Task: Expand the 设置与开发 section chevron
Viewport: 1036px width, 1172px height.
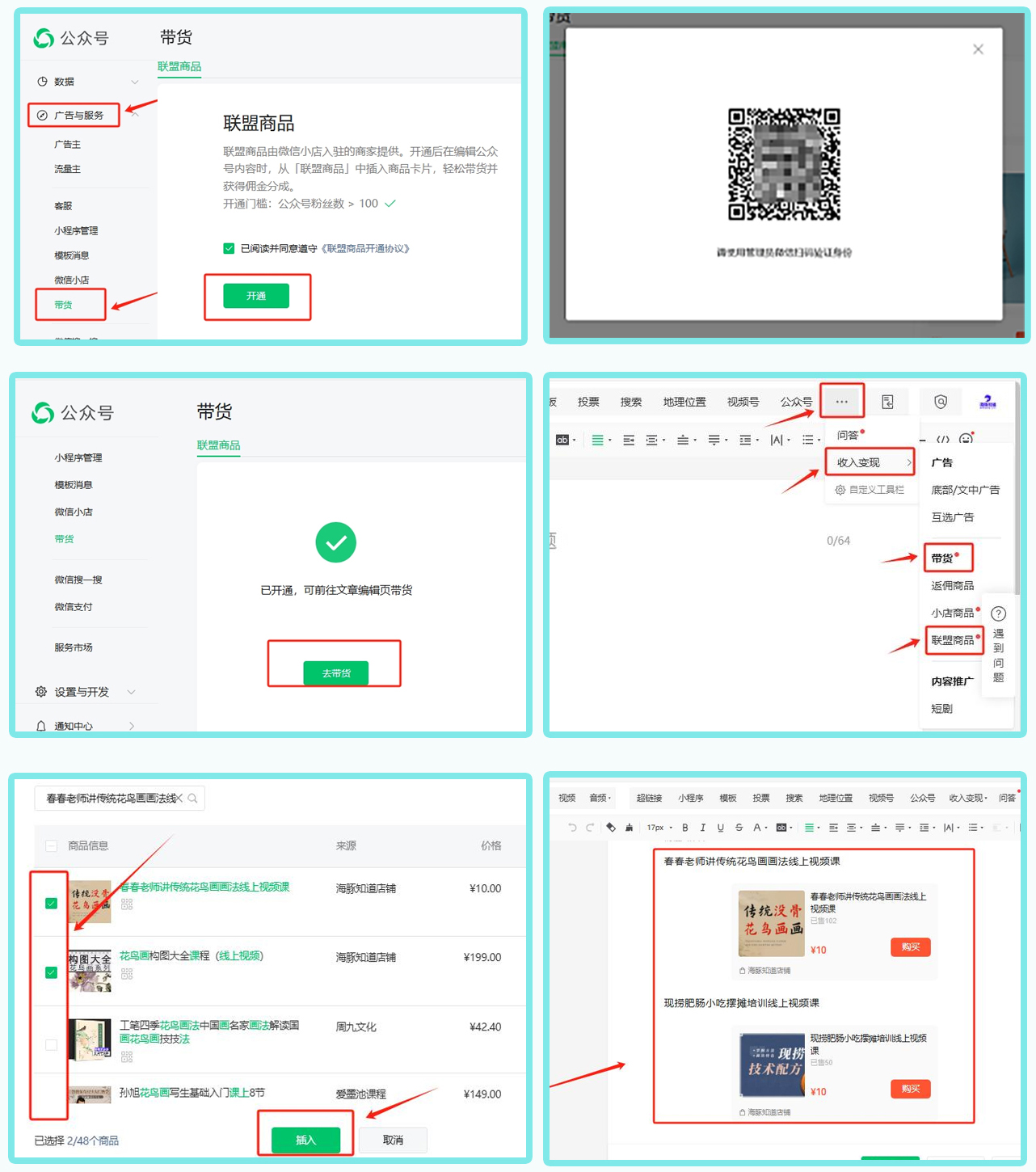Action: tap(131, 692)
